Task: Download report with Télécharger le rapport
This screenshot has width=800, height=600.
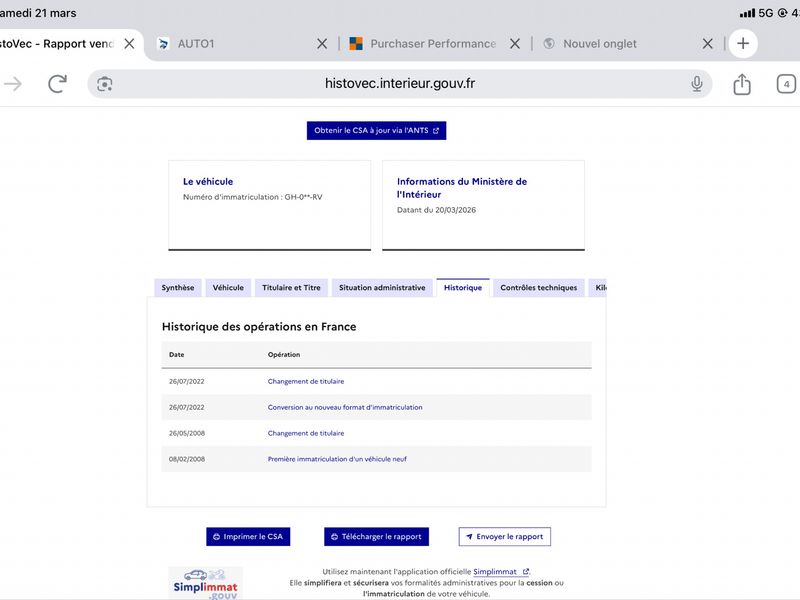Action: point(376,537)
